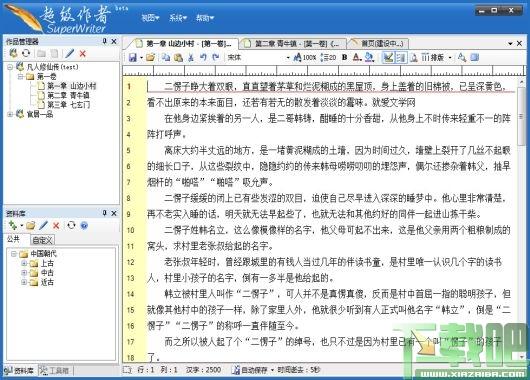Click new work icon in 作品管理器 toolbar
530x380 pixels.
[x=13, y=53]
